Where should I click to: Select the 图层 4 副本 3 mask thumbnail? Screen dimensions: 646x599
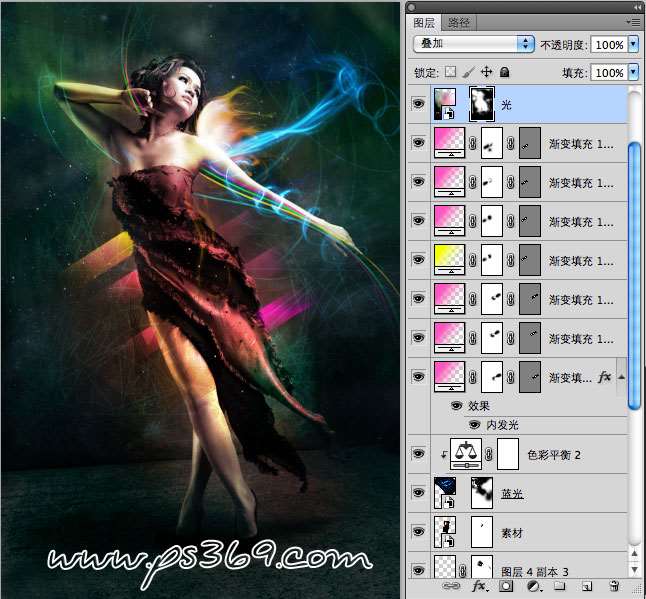[x=482, y=568]
